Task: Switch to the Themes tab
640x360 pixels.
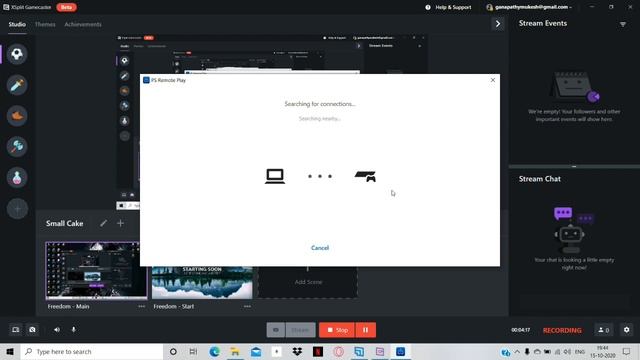Action: 45,24
